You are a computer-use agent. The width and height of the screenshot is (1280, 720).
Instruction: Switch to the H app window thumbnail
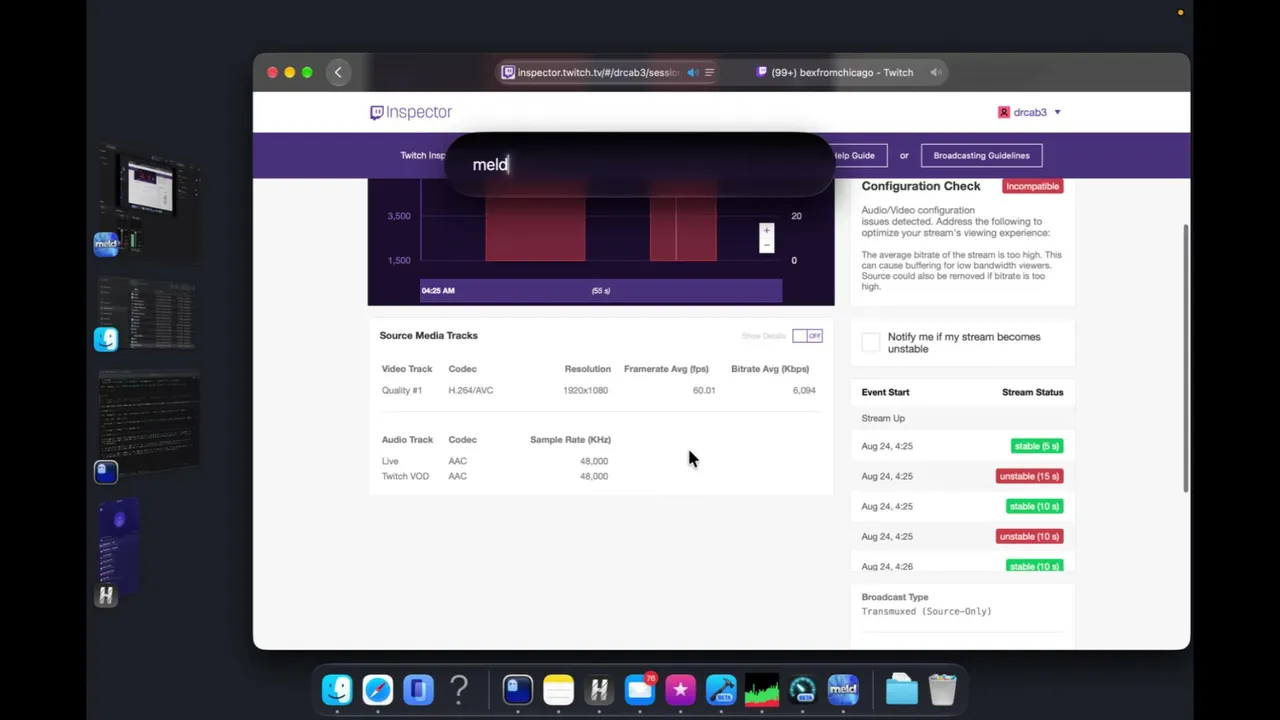(x=120, y=545)
